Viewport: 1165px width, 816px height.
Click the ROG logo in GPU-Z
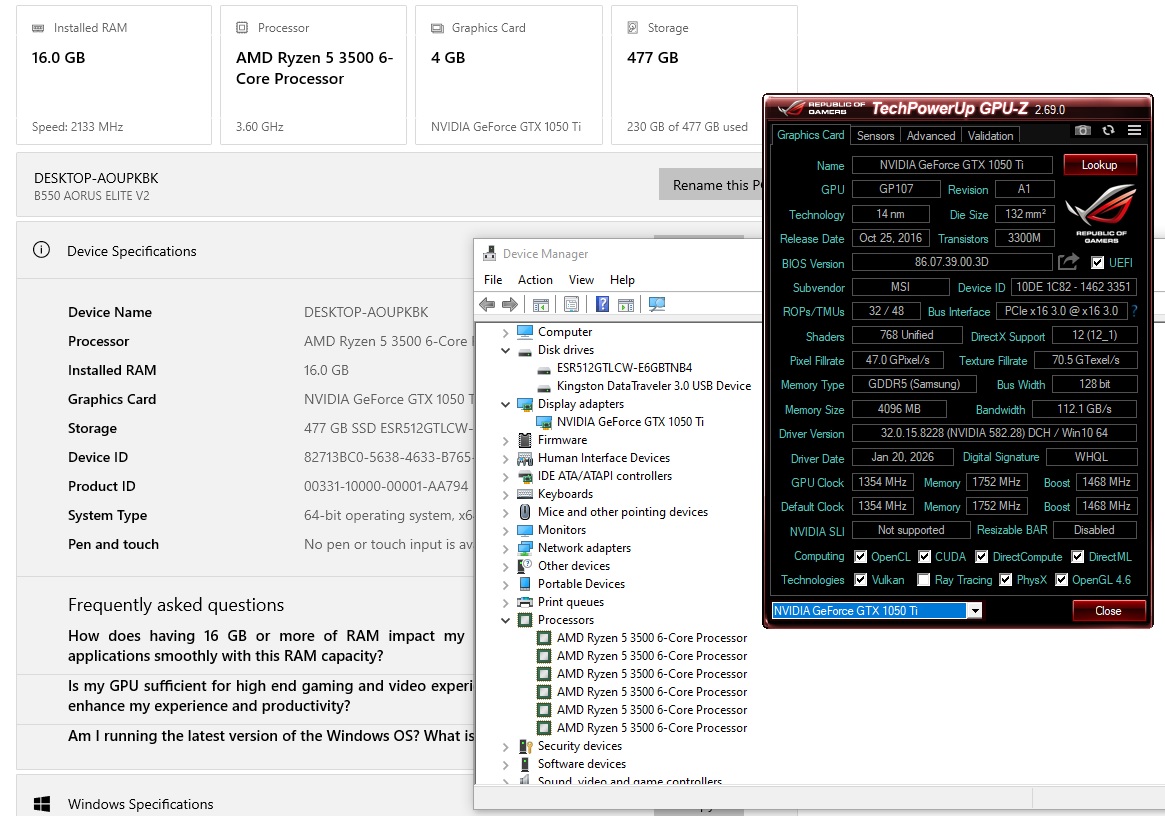[1101, 213]
